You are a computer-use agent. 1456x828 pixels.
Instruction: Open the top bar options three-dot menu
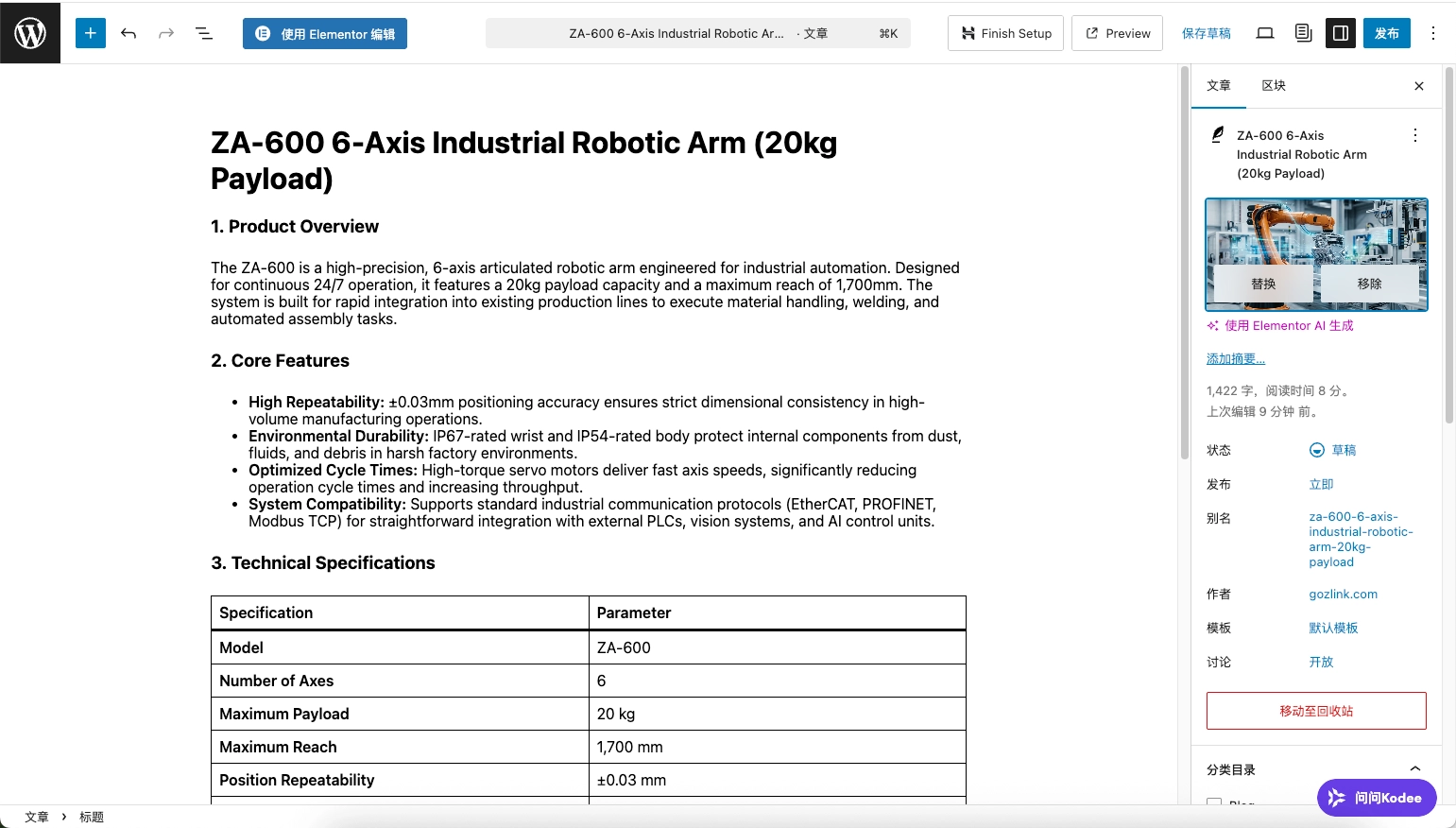point(1433,33)
